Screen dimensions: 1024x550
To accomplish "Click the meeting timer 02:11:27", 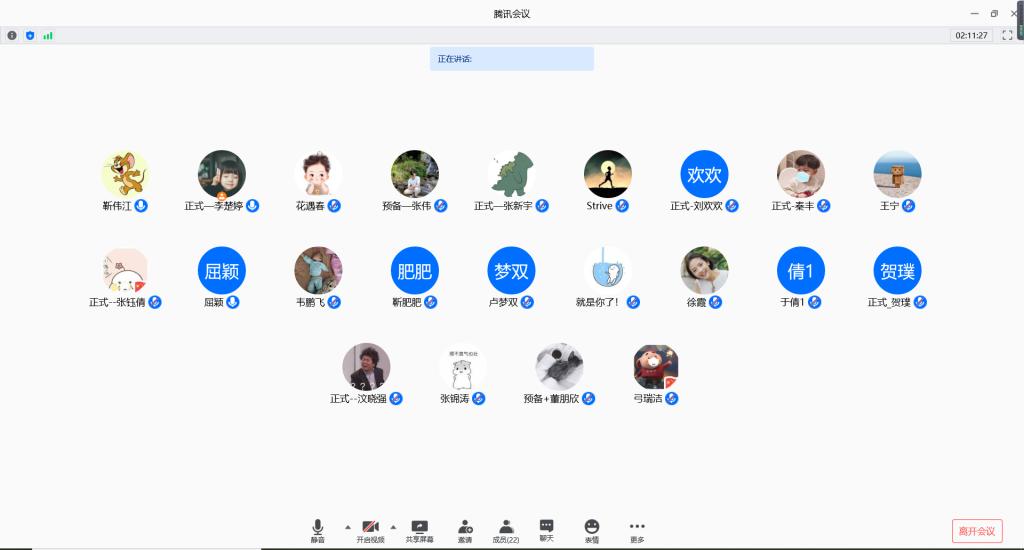I will point(971,35).
